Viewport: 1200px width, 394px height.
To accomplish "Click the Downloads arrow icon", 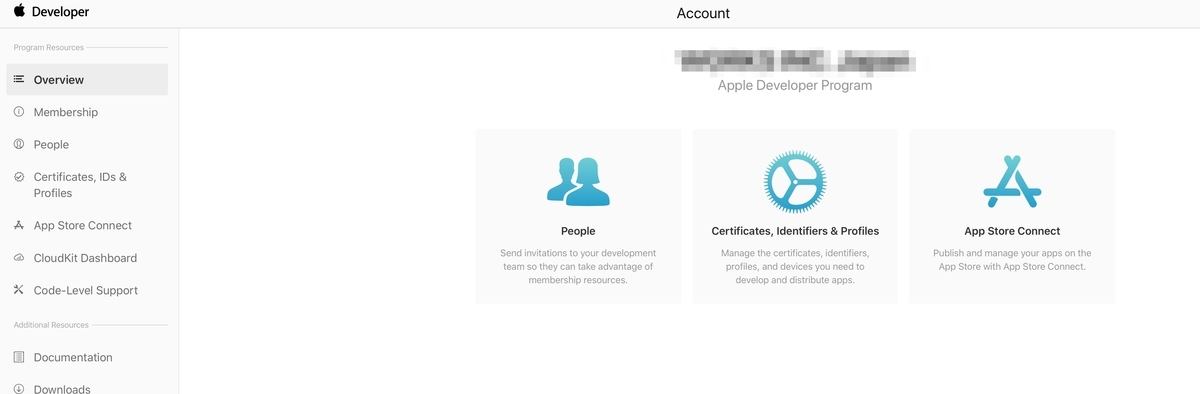I will pyautogui.click(x=19, y=389).
